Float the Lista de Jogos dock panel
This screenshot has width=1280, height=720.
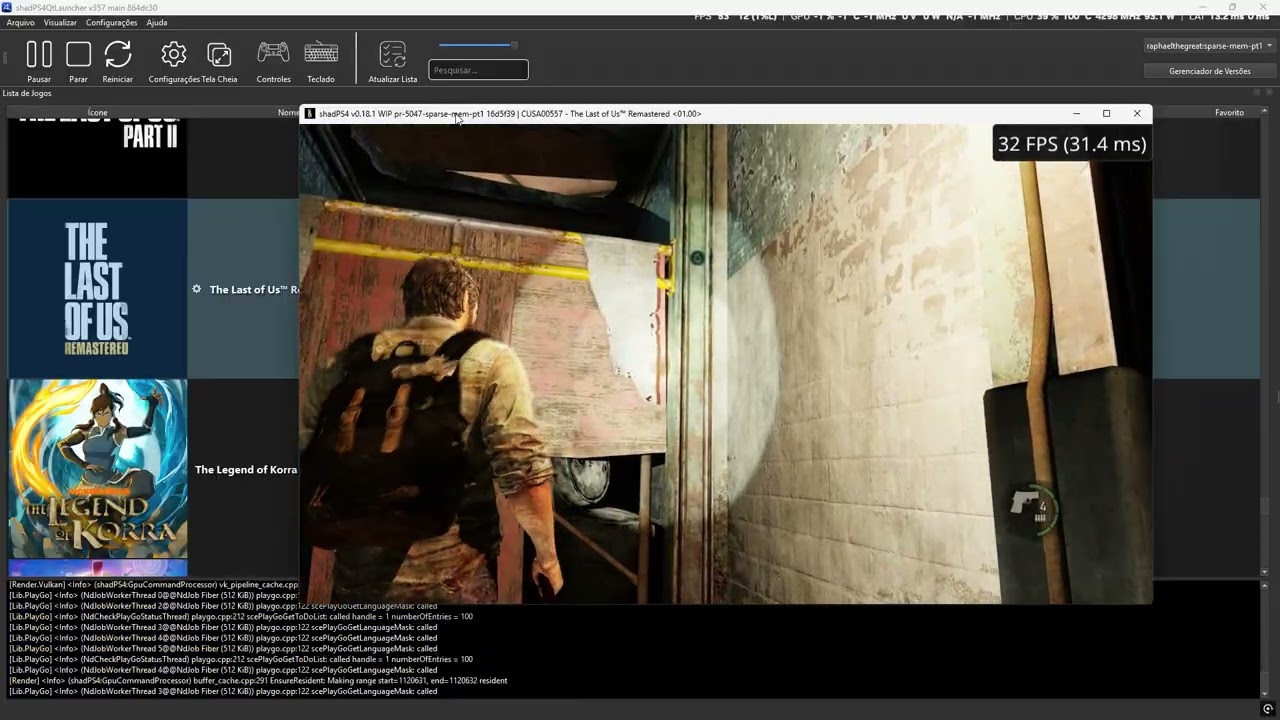(1256, 92)
